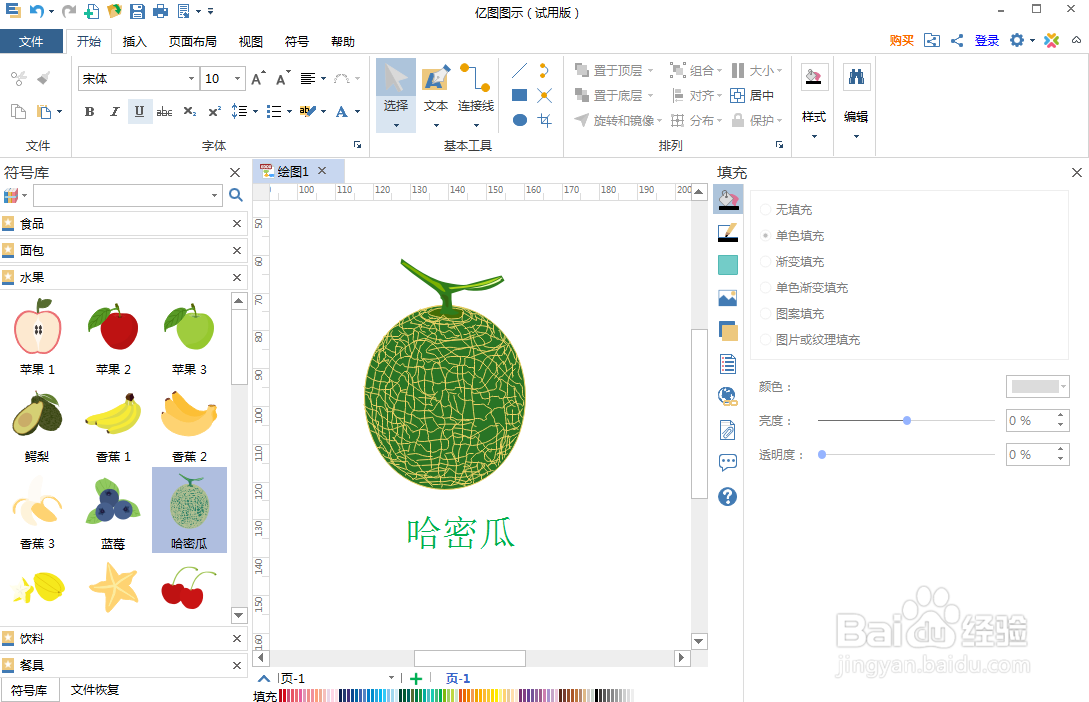Decrease the font size
The width and height of the screenshot is (1089, 702).
(x=281, y=78)
